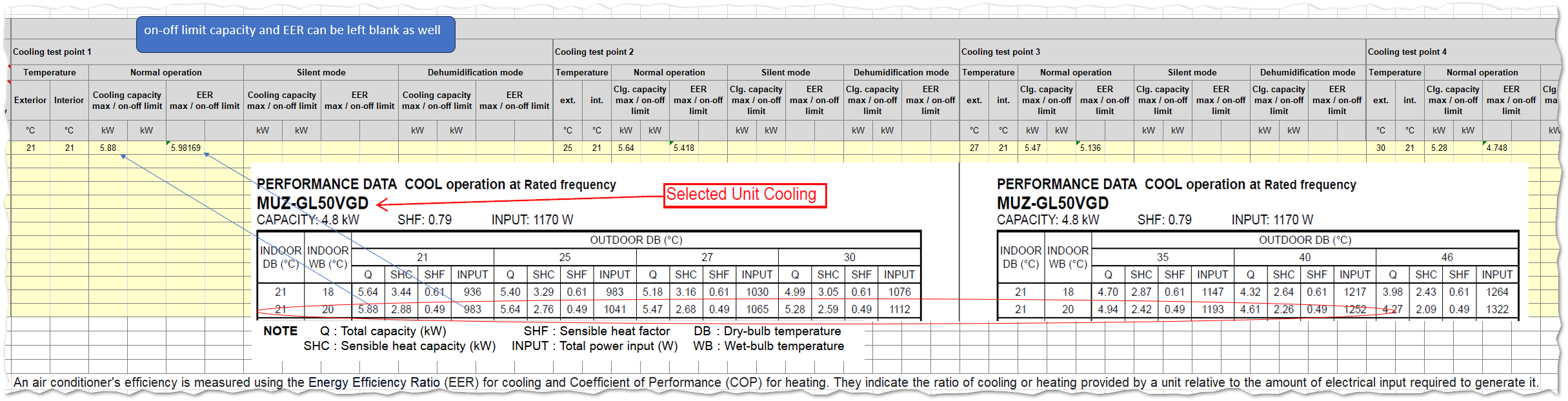Select 'Dehumidification mode' header under Cooling test point 3
Screen dimensions: 1568x401
click(1308, 72)
